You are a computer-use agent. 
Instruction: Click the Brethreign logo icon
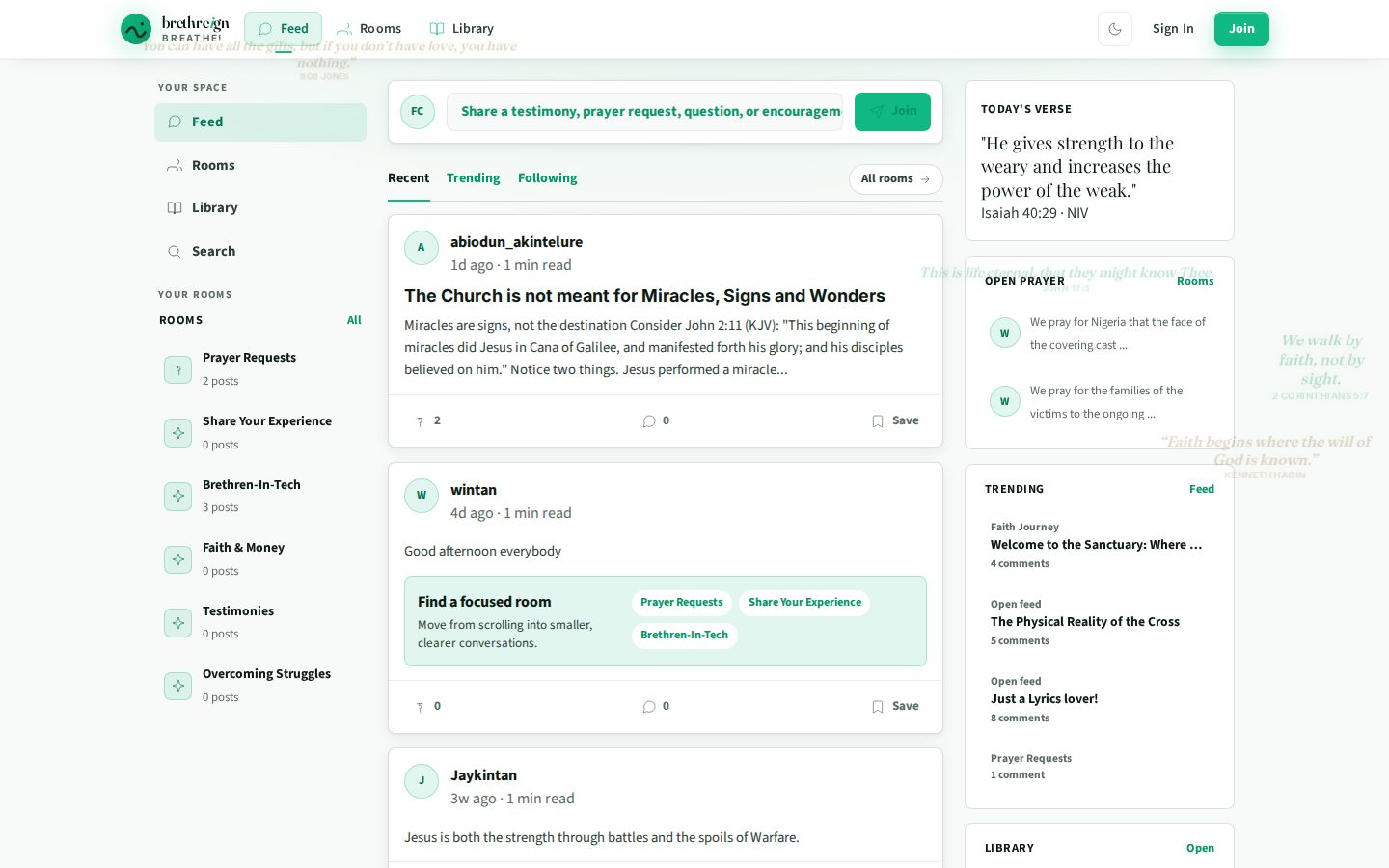(136, 29)
